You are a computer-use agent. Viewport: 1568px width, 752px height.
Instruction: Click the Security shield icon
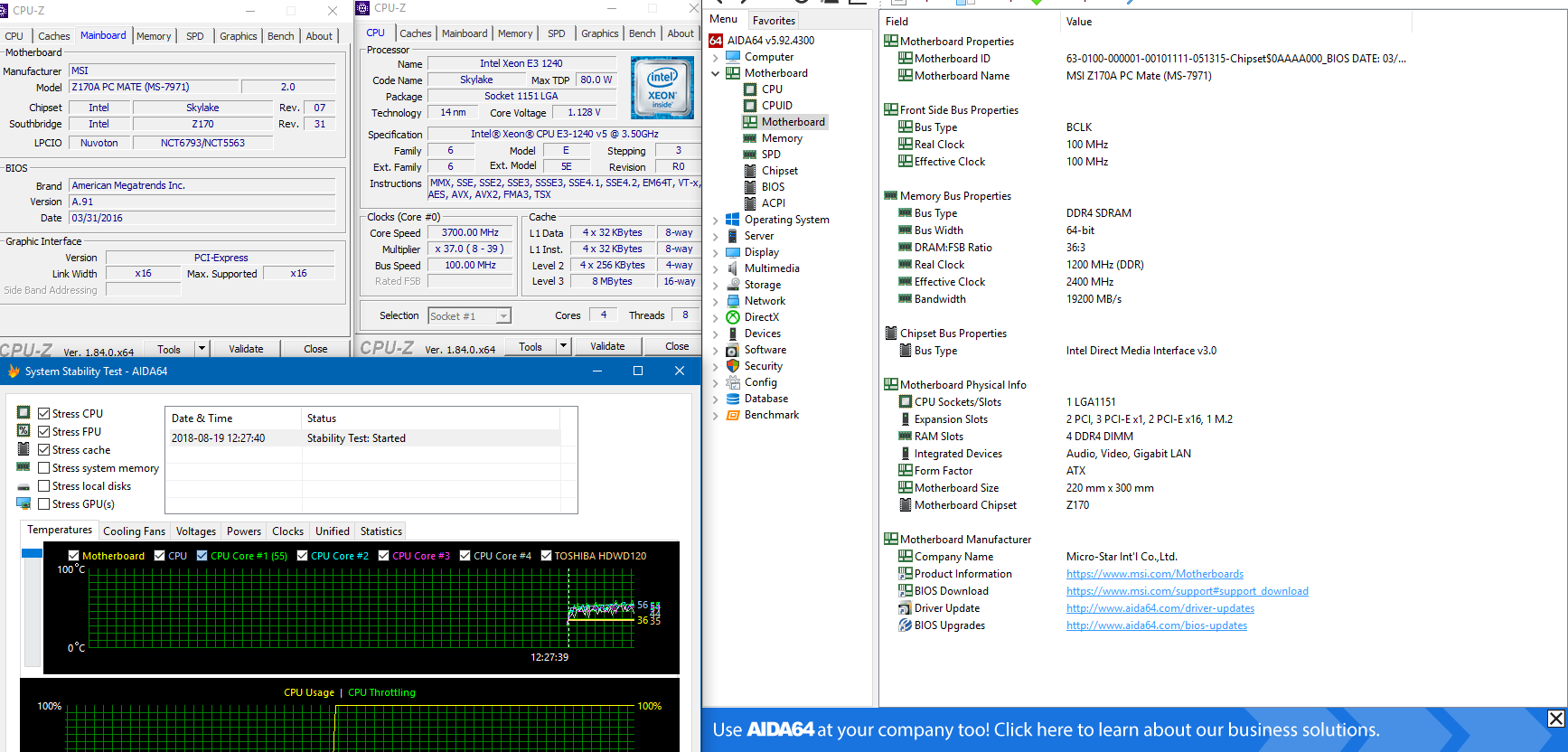[733, 366]
